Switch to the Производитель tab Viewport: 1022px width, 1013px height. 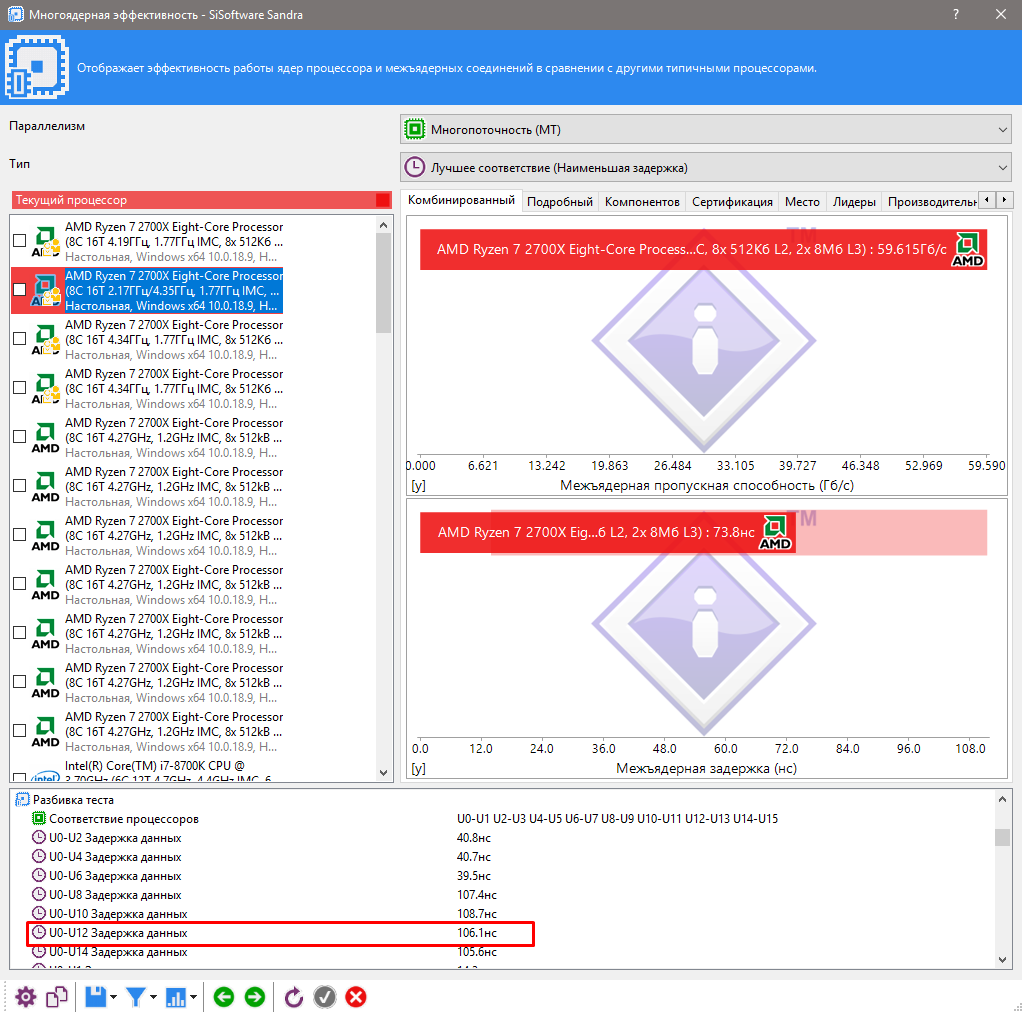click(930, 201)
